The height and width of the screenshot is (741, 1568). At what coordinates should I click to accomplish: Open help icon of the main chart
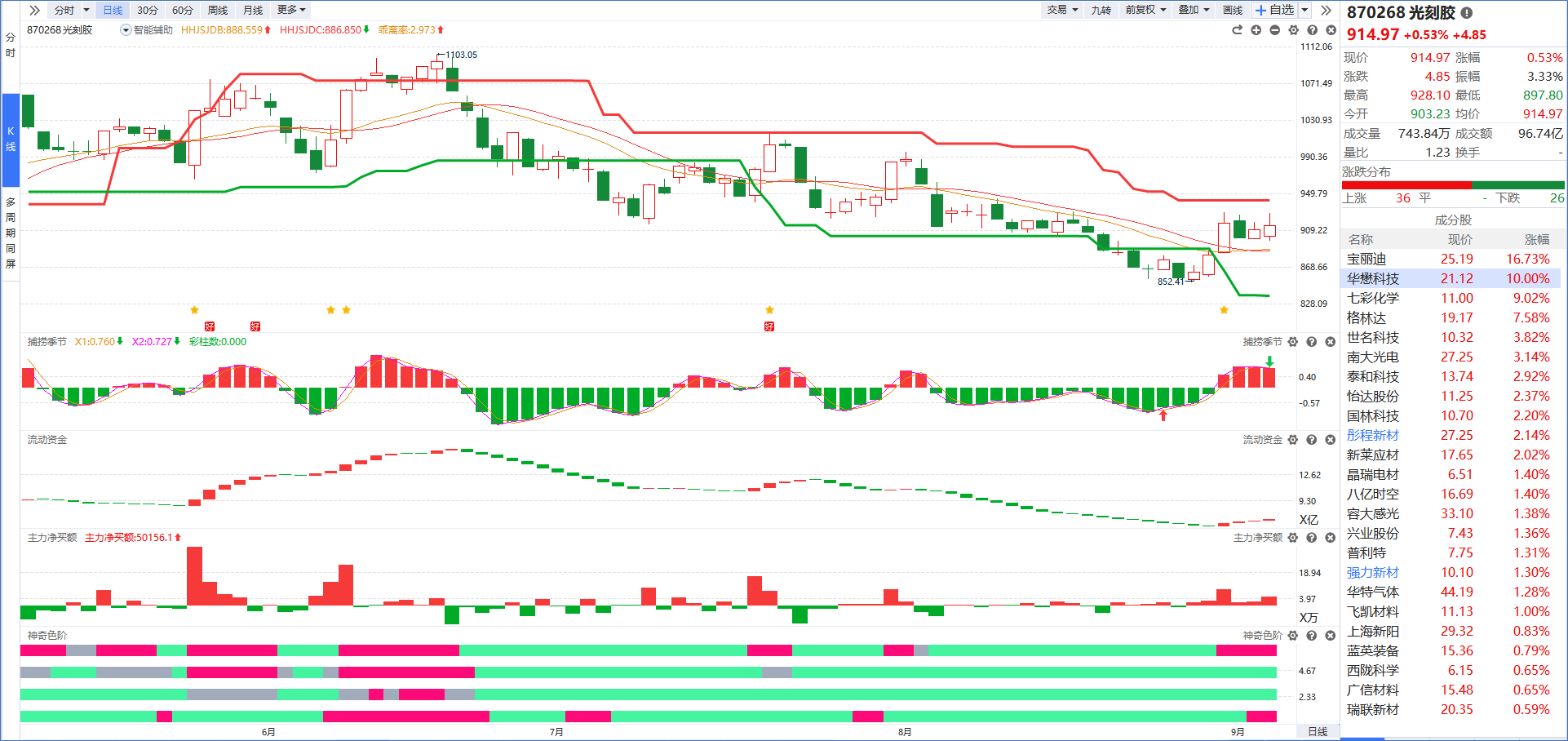pyautogui.click(x=1312, y=30)
